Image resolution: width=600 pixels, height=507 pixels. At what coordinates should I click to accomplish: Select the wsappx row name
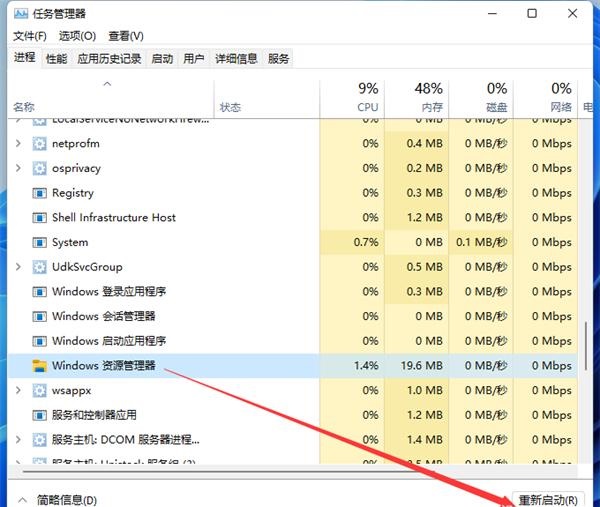pos(72,391)
